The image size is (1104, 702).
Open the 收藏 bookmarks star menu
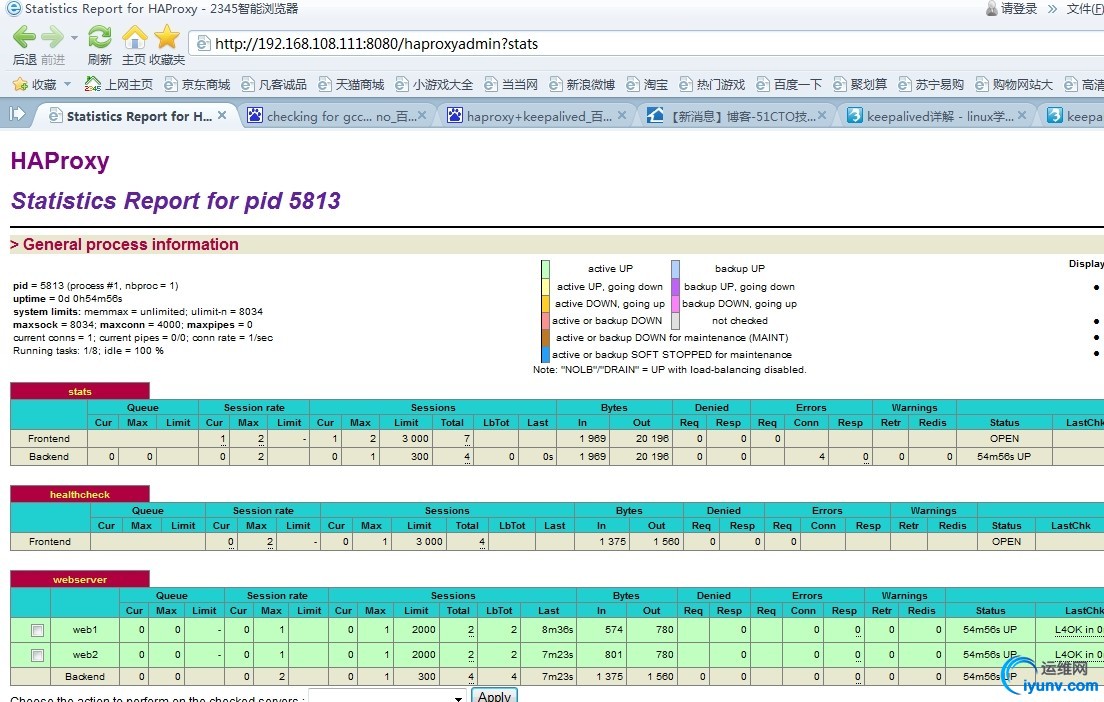[x=34, y=84]
